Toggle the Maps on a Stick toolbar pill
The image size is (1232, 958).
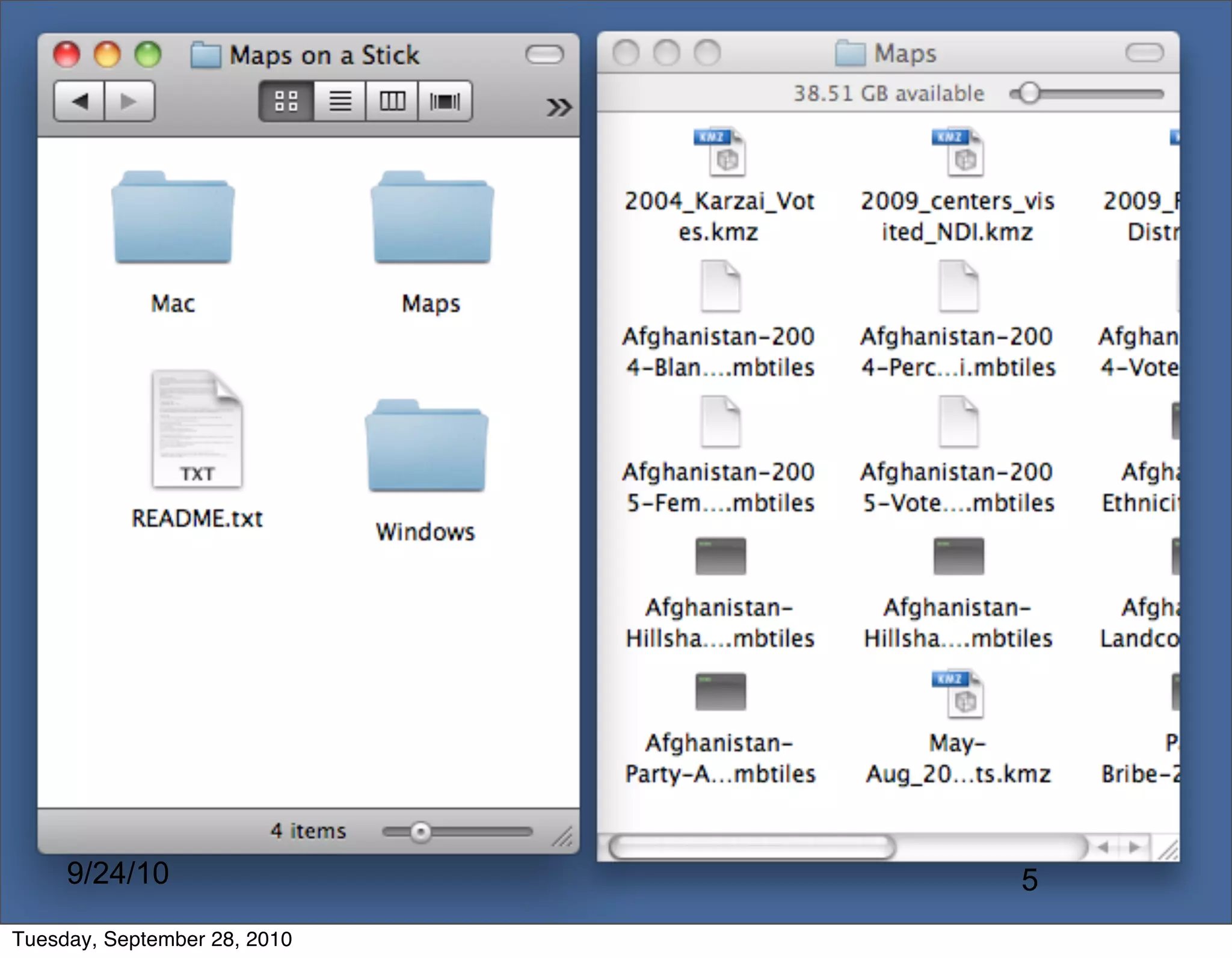tap(544, 55)
